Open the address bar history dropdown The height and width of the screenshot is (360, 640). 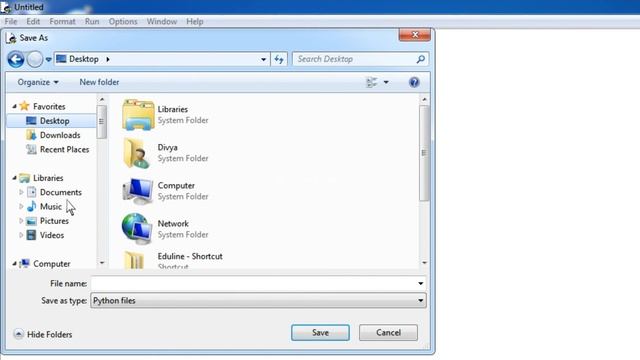(x=263, y=60)
